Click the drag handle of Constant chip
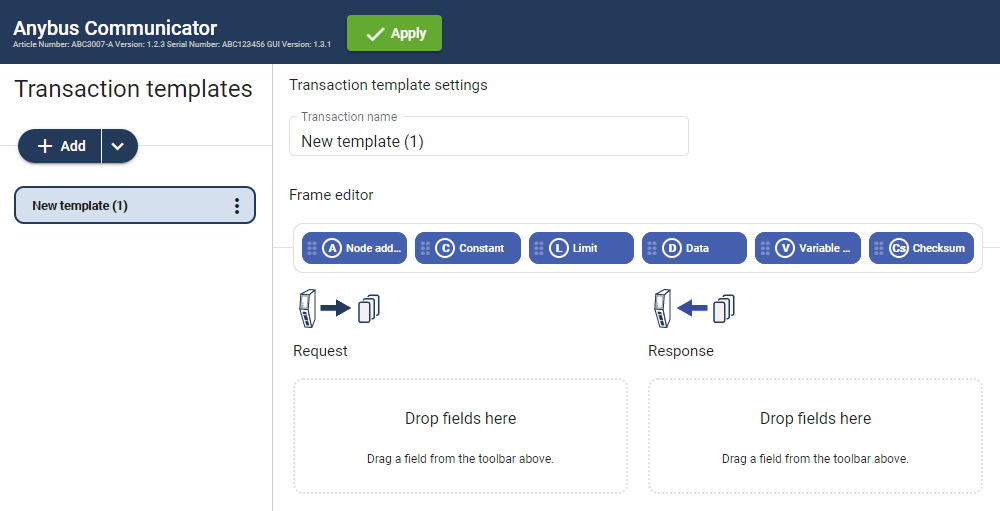This screenshot has height=511, width=1000. point(425,248)
